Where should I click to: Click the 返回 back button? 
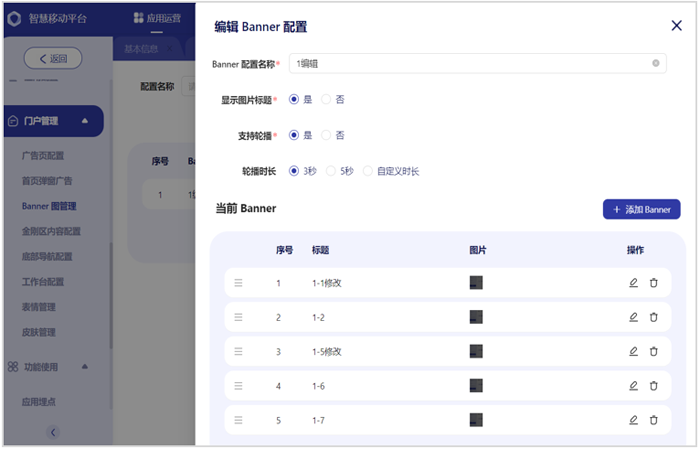(53, 58)
